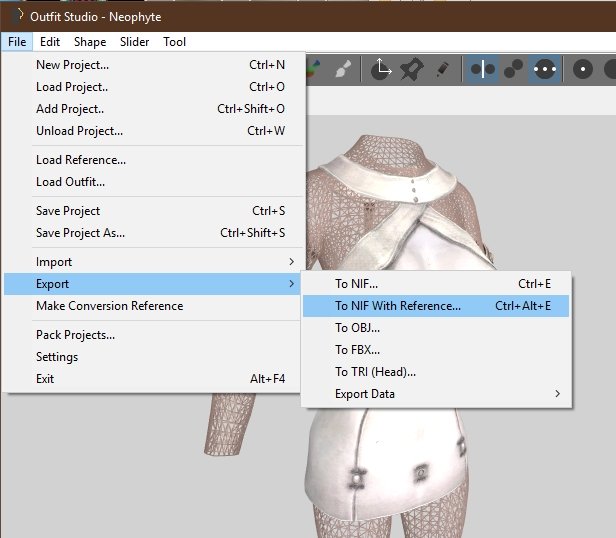Toggle X-mirror symmetry editing
Viewport: 616px width, 538px height.
[x=483, y=70]
